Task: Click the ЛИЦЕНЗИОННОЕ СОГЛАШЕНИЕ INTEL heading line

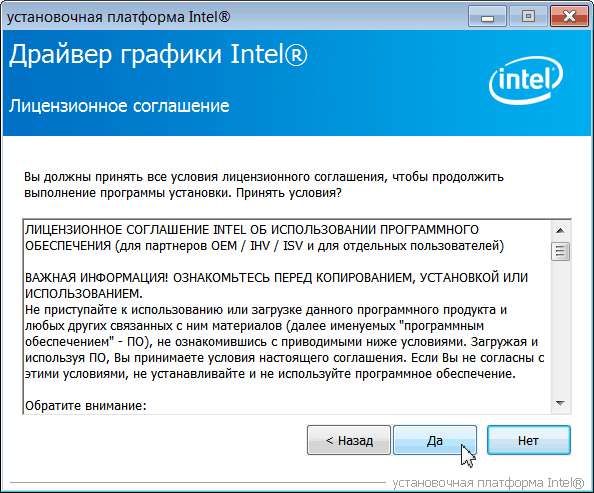Action: click(252, 230)
